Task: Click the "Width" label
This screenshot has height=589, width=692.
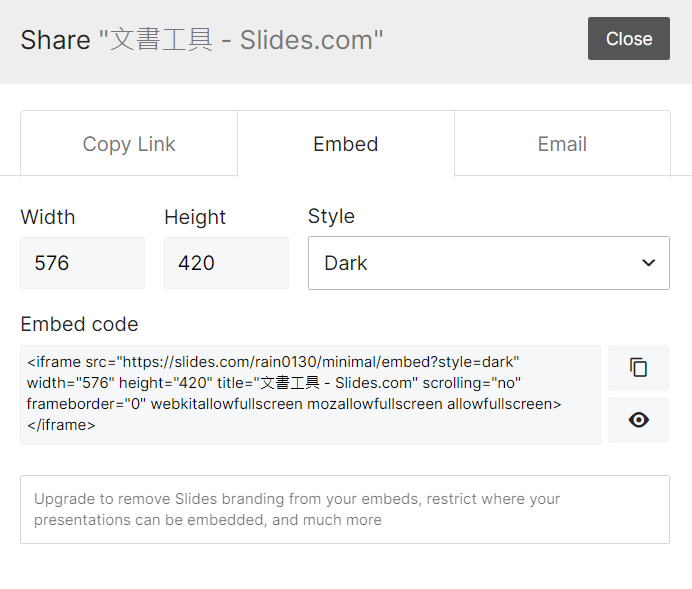Action: (48, 217)
